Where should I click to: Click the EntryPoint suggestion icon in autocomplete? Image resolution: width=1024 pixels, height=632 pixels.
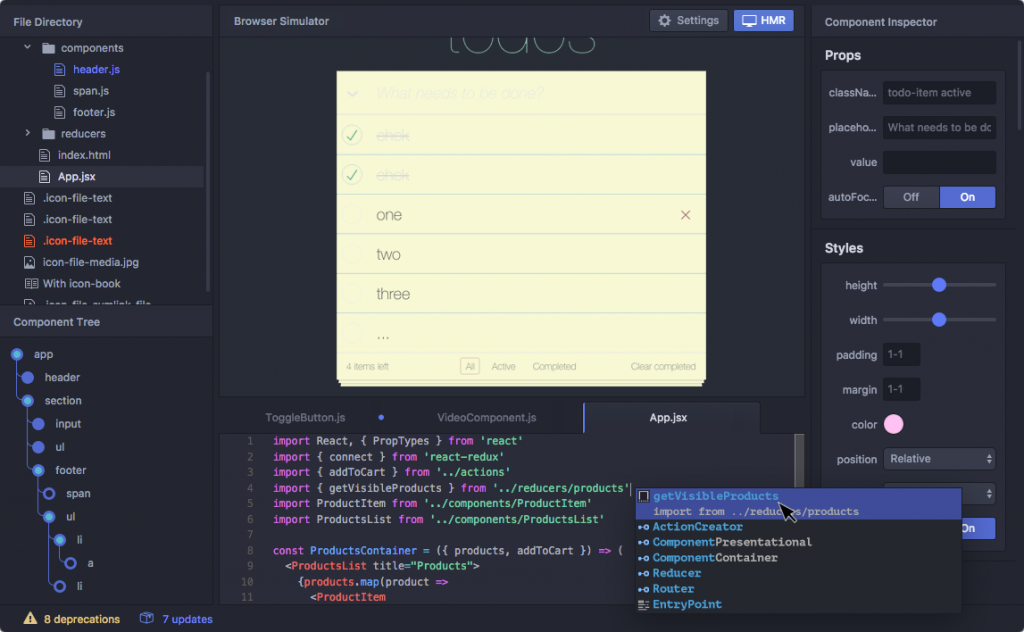point(646,604)
